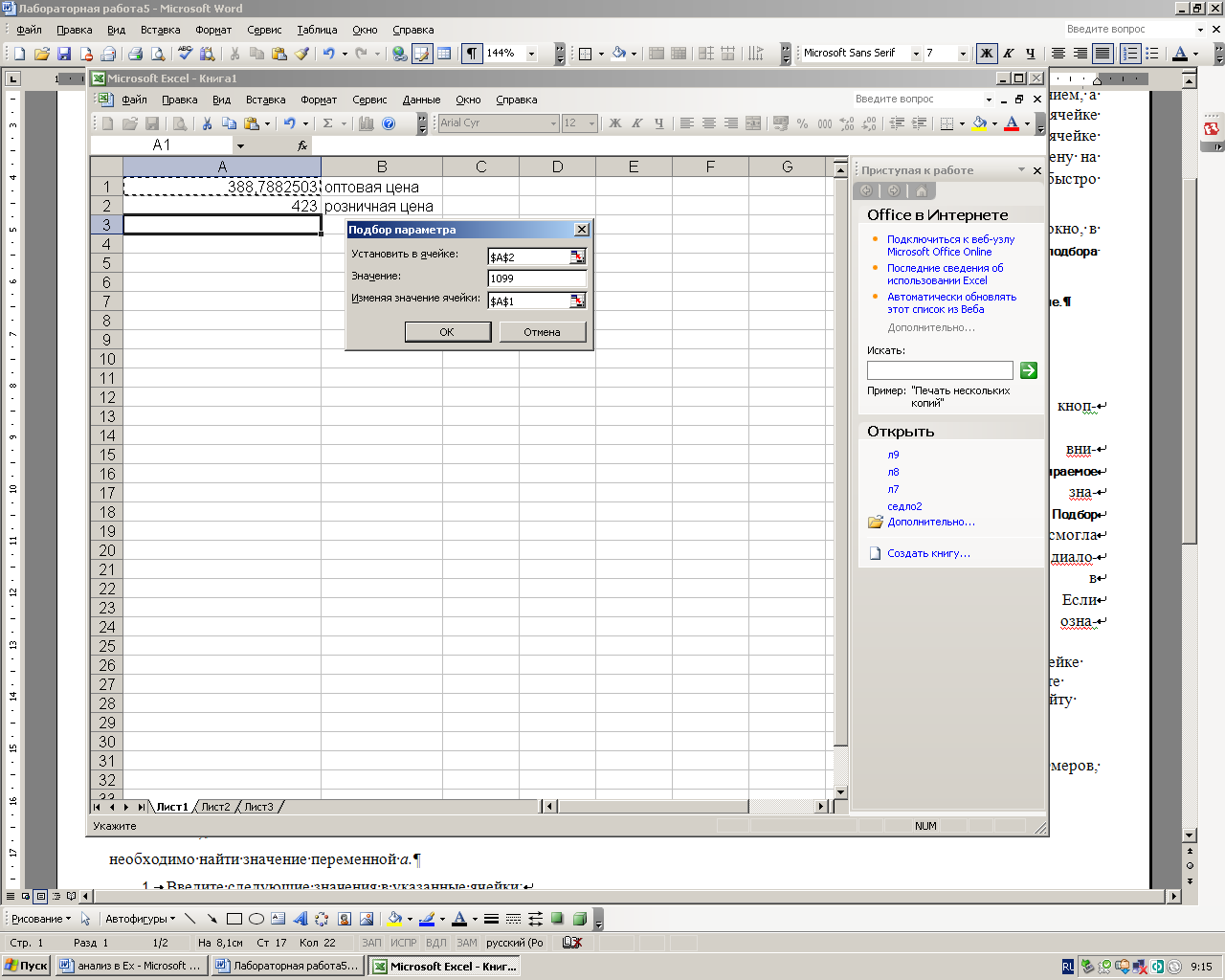Click WordArt icon in Drawing toolbar
Screen dimensions: 1225x980
click(x=300, y=919)
